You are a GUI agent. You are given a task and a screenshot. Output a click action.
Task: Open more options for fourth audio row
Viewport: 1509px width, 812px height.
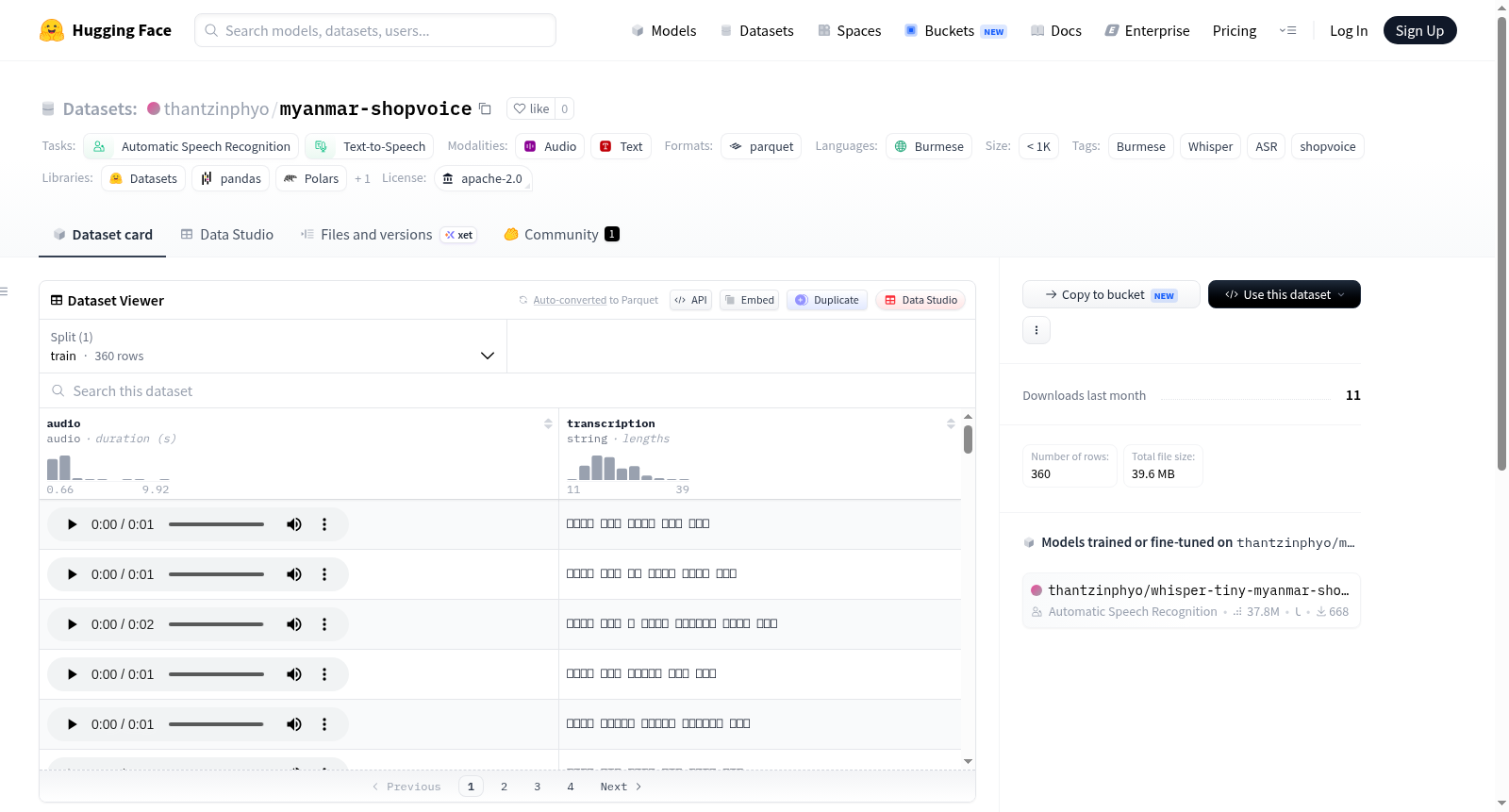[324, 674]
